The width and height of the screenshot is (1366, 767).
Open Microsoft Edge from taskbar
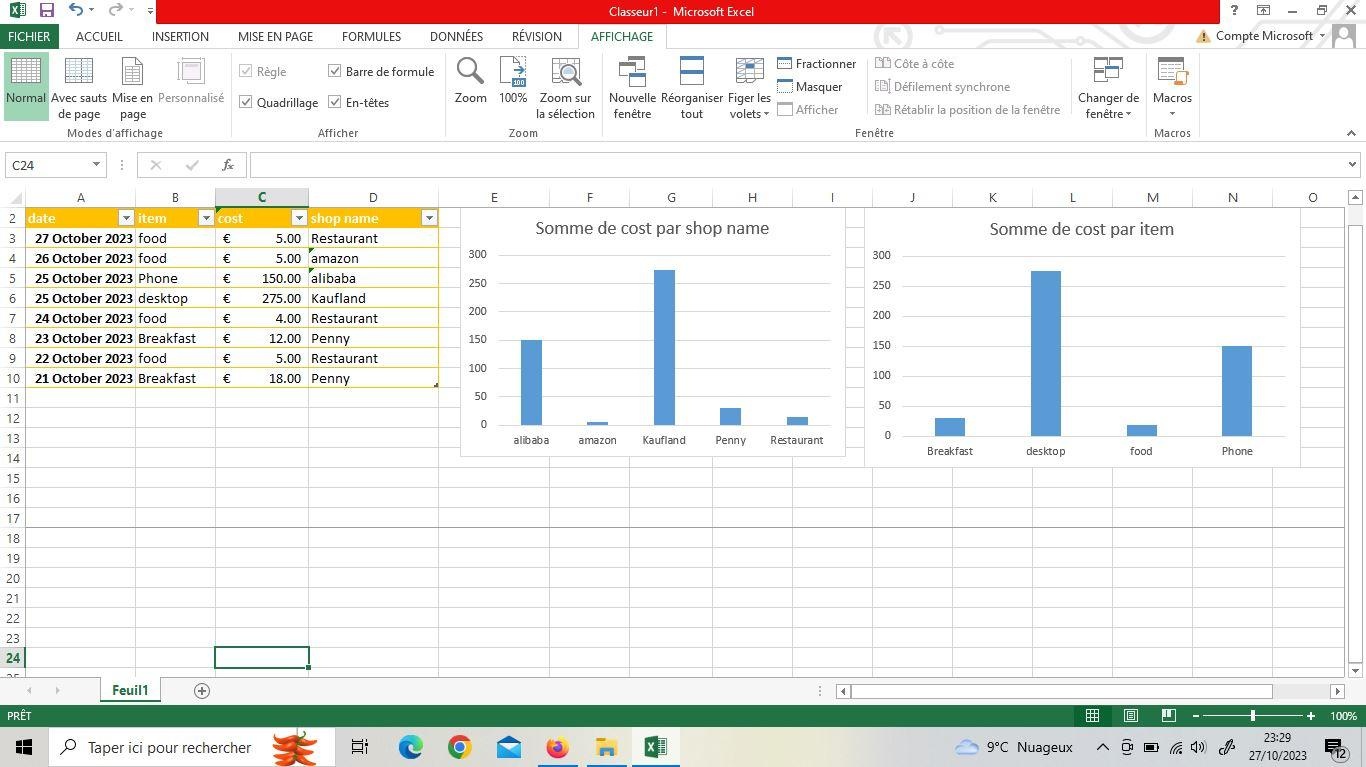pyautogui.click(x=410, y=747)
